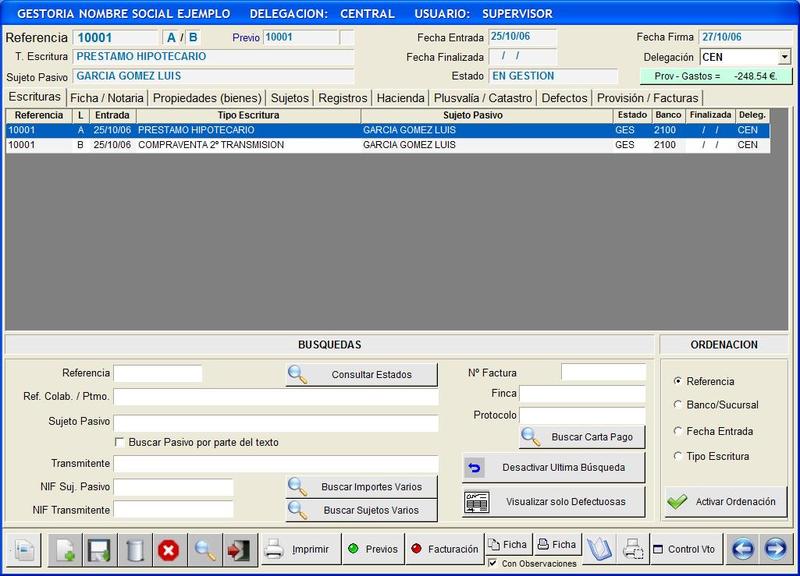Image resolution: width=800 pixels, height=576 pixels.
Task: Switch to the Hacienda tab
Action: (401, 98)
